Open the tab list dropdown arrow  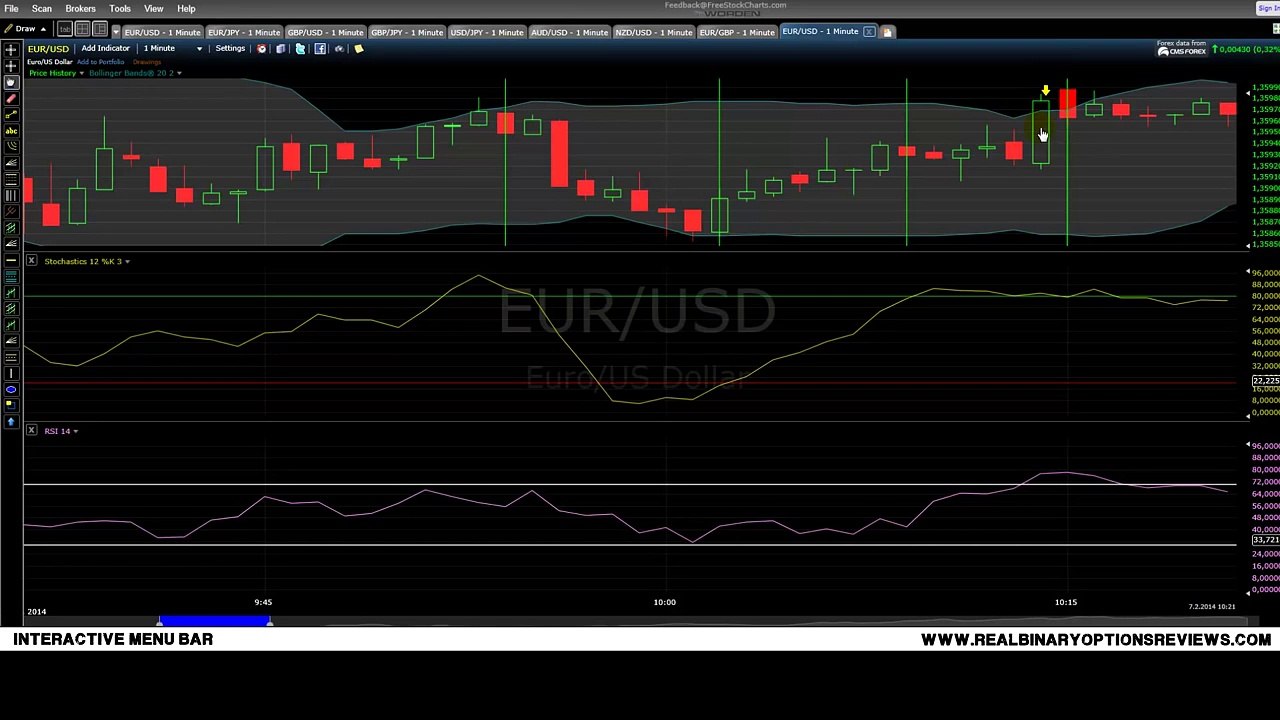coord(116,32)
